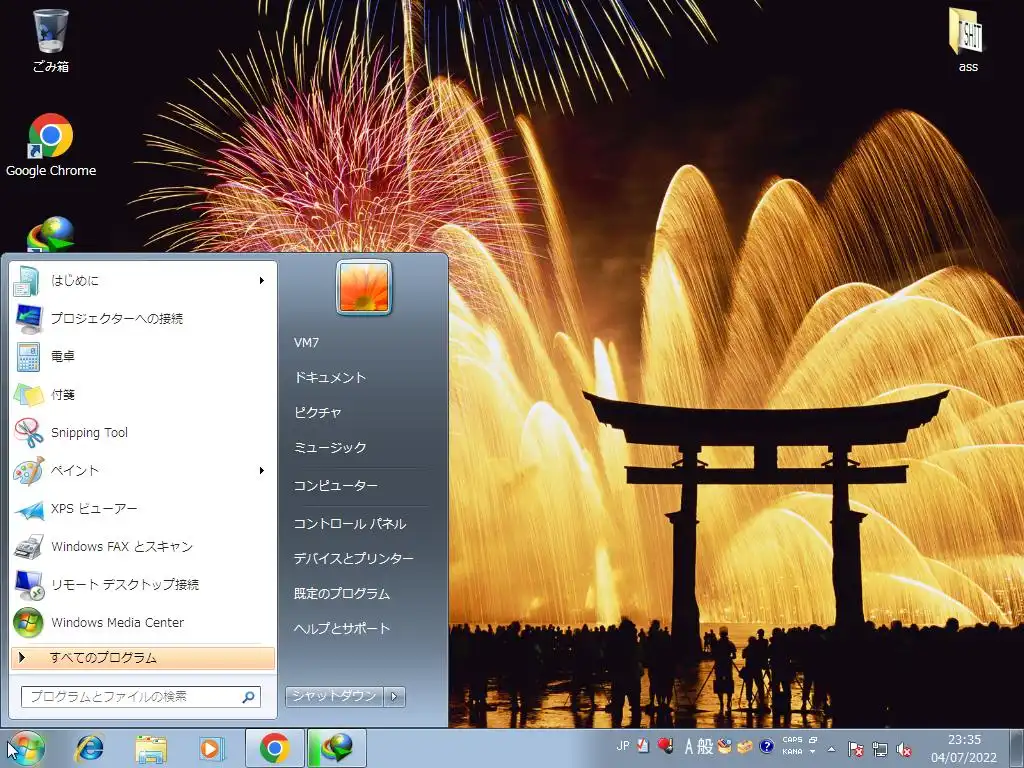Open Windows FAX とスキャン

pyautogui.click(x=142, y=547)
